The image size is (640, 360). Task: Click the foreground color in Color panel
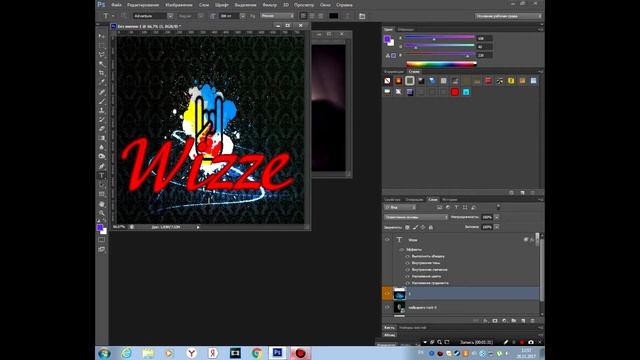[x=387, y=38]
